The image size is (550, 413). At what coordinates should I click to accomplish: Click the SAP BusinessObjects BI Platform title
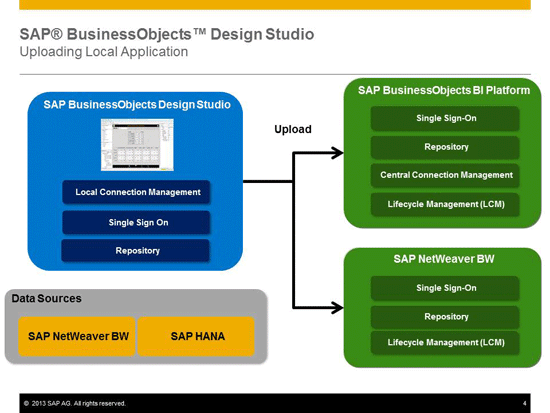click(444, 91)
